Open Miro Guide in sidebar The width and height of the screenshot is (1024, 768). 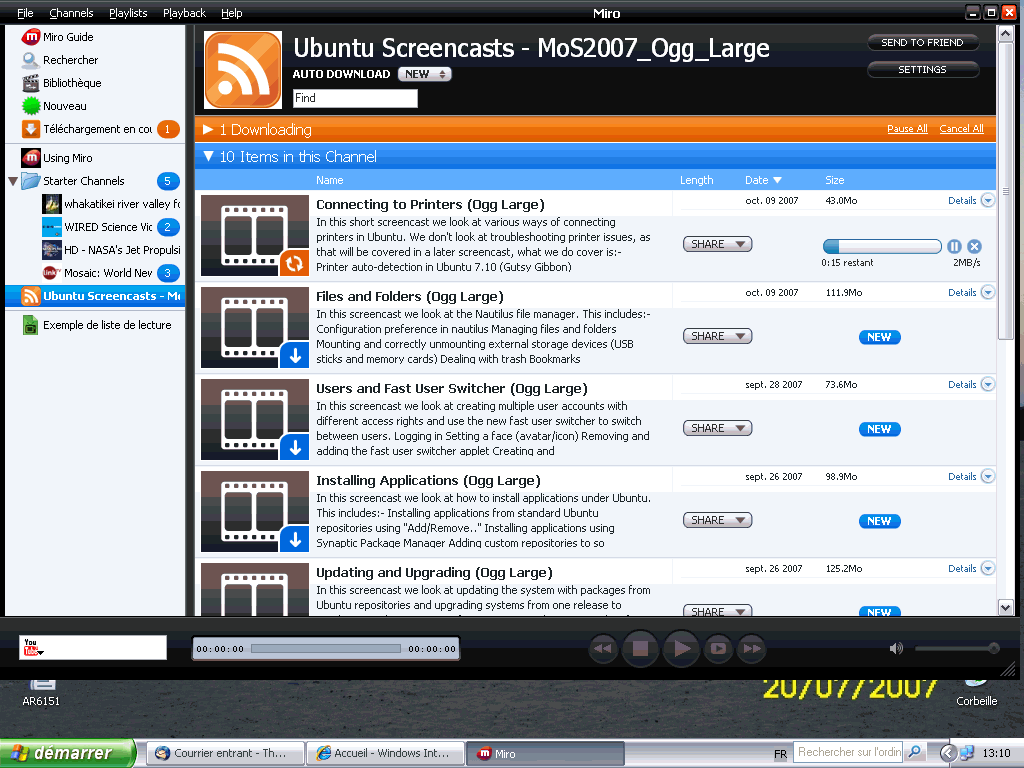67,37
